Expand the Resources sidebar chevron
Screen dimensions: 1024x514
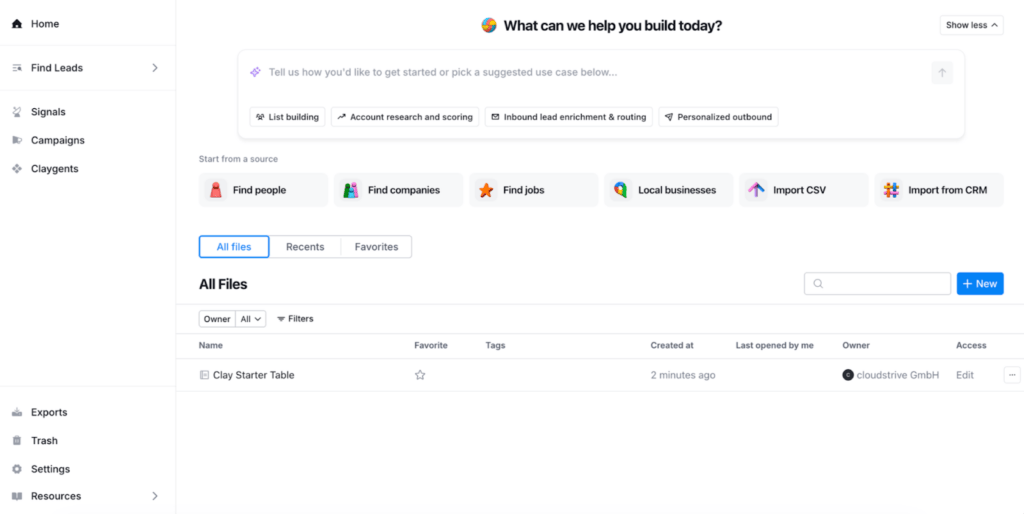tap(155, 496)
